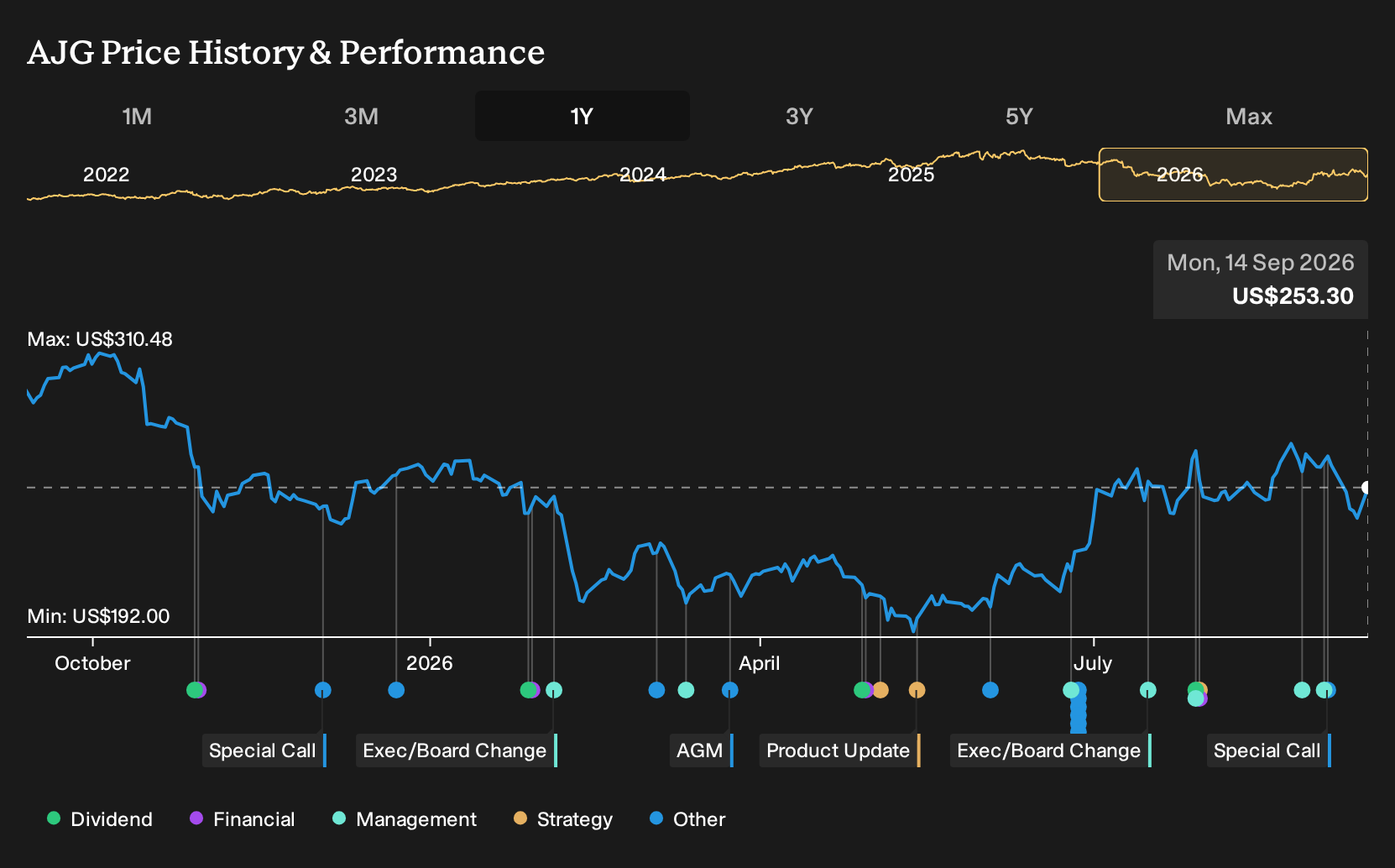Open the Exec/Board Change label near 2026
Viewport: 1395px width, 868px height.
(456, 750)
